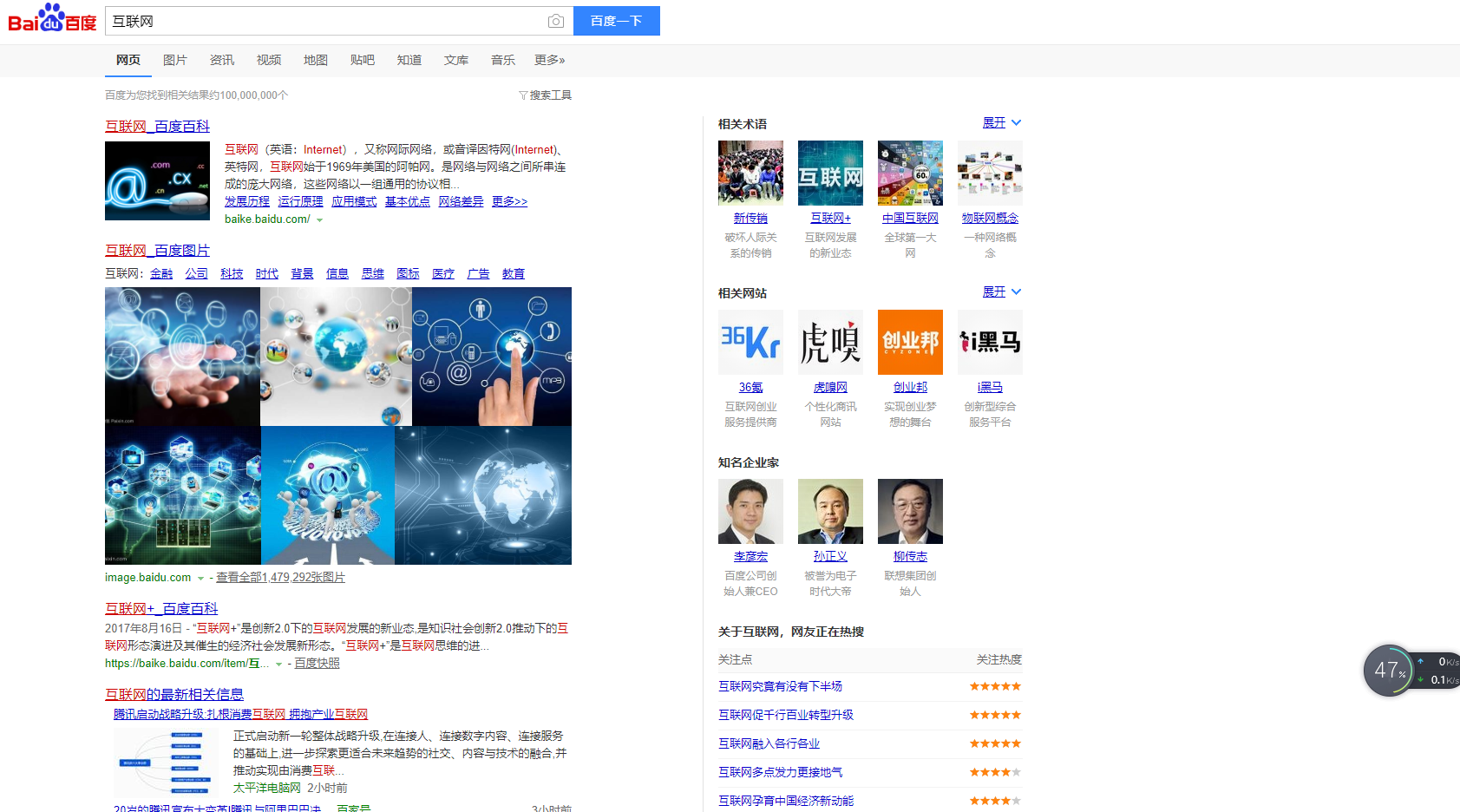The image size is (1460, 812).
Task: Open the 互联网_百度图片 result
Action: click(x=157, y=251)
